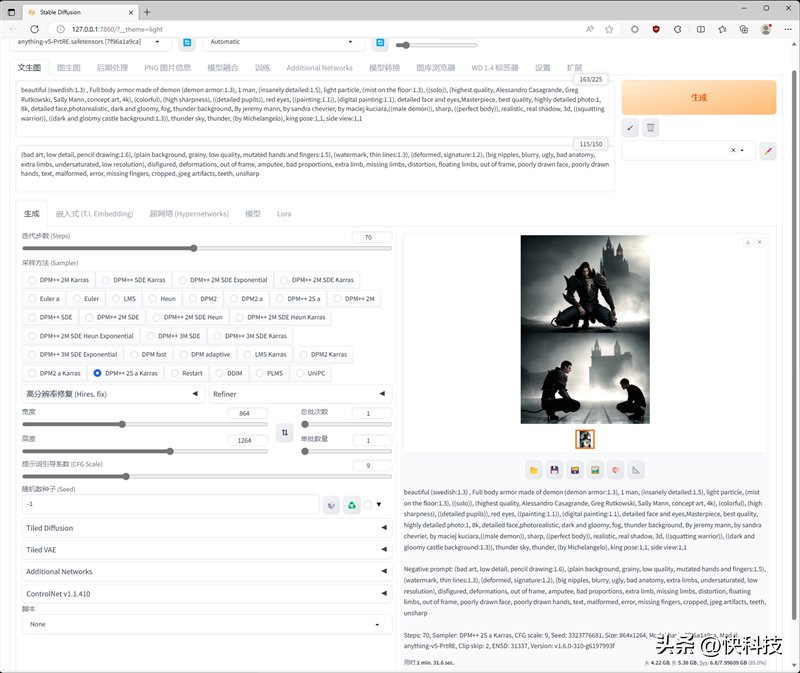Select the DPM++ 2M Karras sampler

tap(59, 280)
